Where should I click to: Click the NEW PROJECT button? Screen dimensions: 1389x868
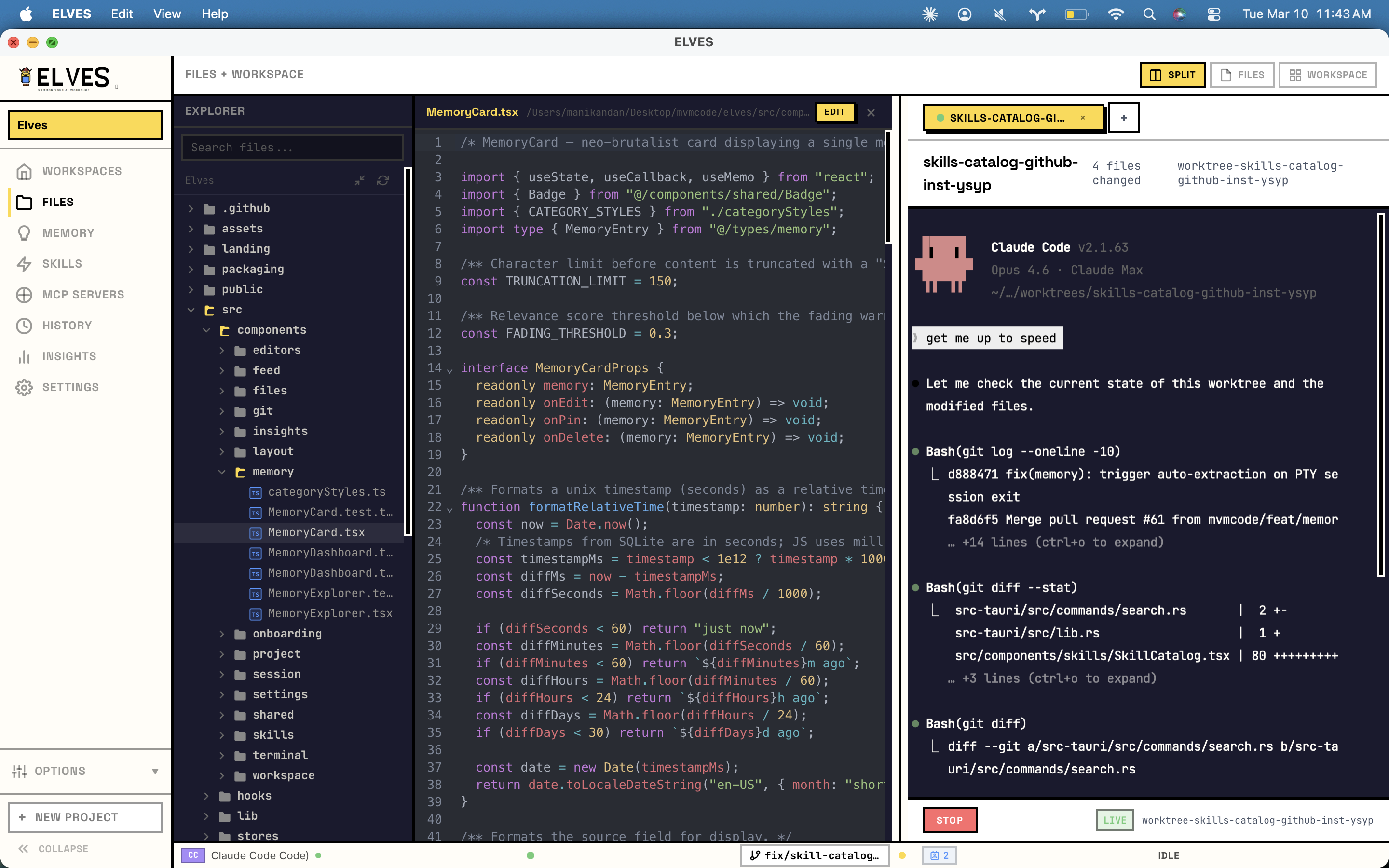click(x=85, y=817)
